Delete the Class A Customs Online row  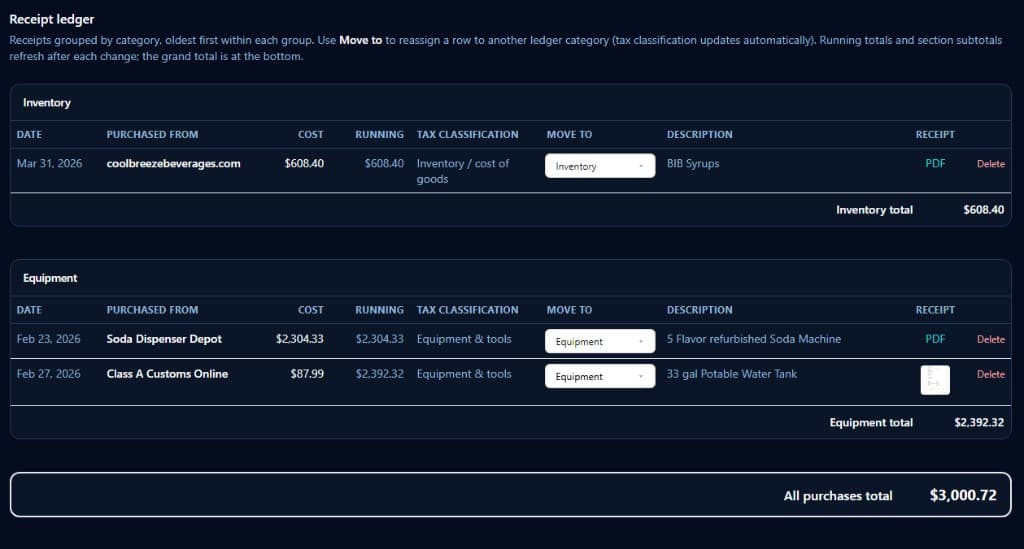click(990, 375)
